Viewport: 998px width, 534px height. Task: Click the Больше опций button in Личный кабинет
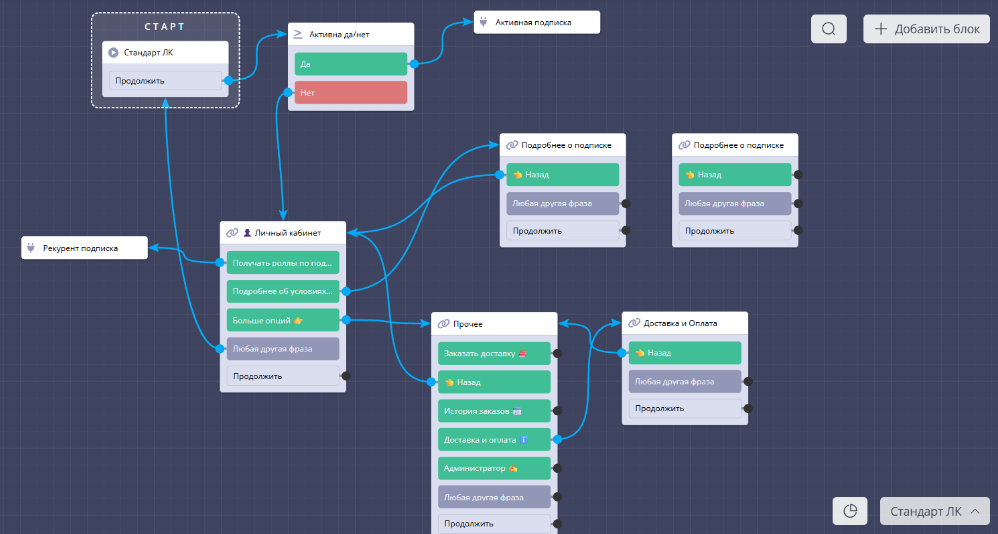[282, 320]
